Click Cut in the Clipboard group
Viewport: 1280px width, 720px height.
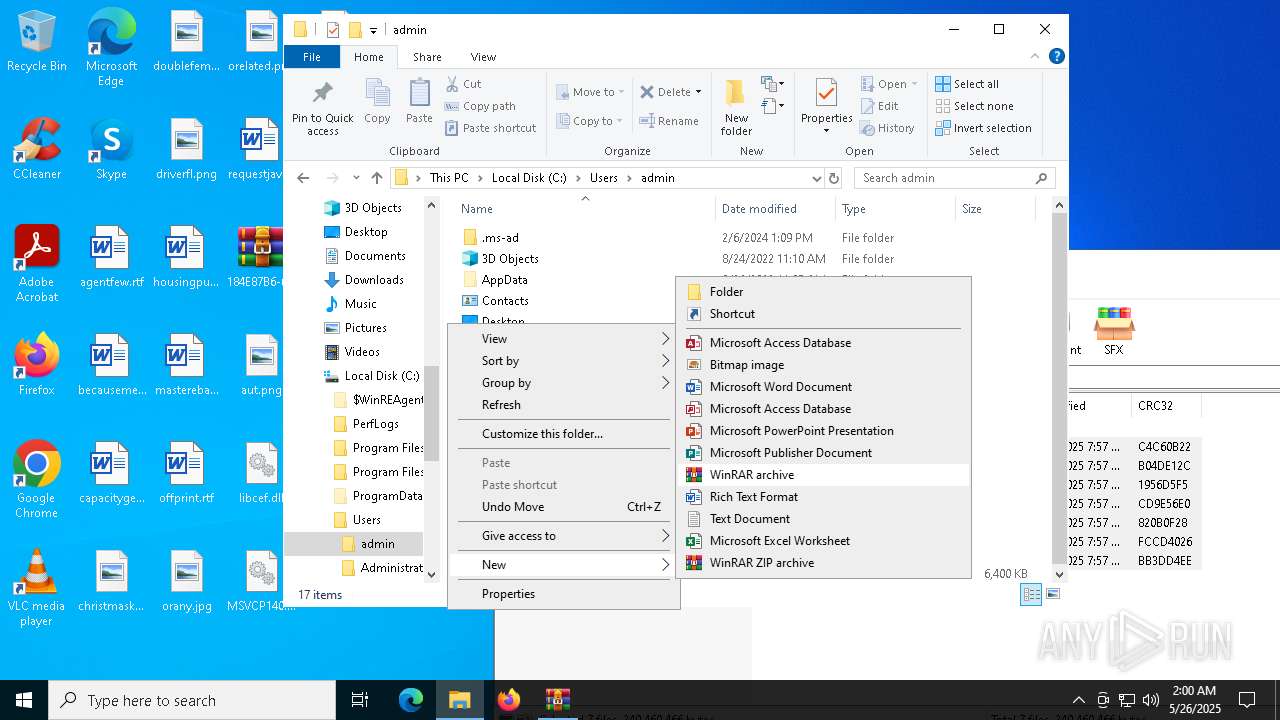pyautogui.click(x=463, y=84)
